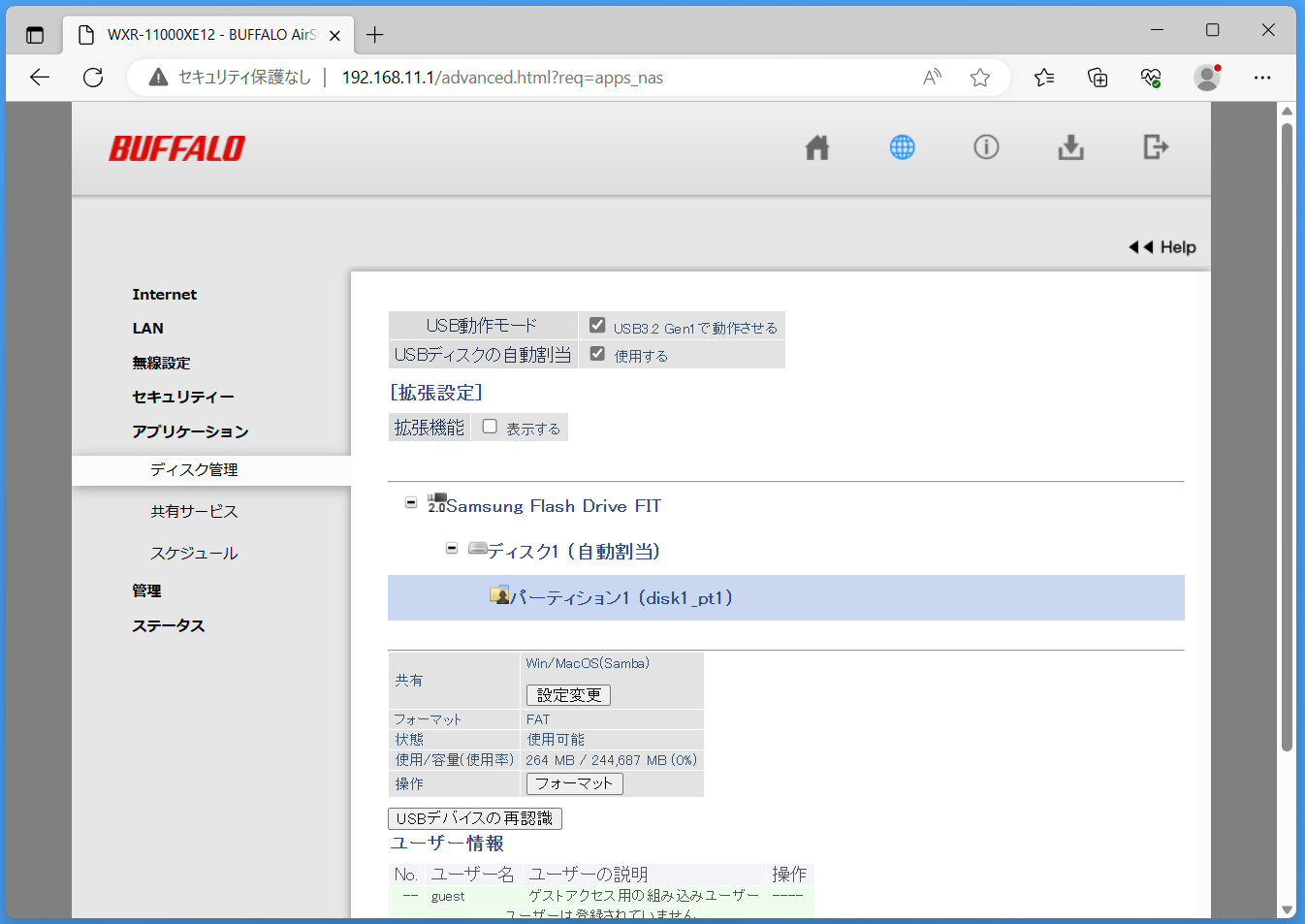Image resolution: width=1305 pixels, height=924 pixels.
Task: Click the browser address bar URL
Action: [502, 78]
